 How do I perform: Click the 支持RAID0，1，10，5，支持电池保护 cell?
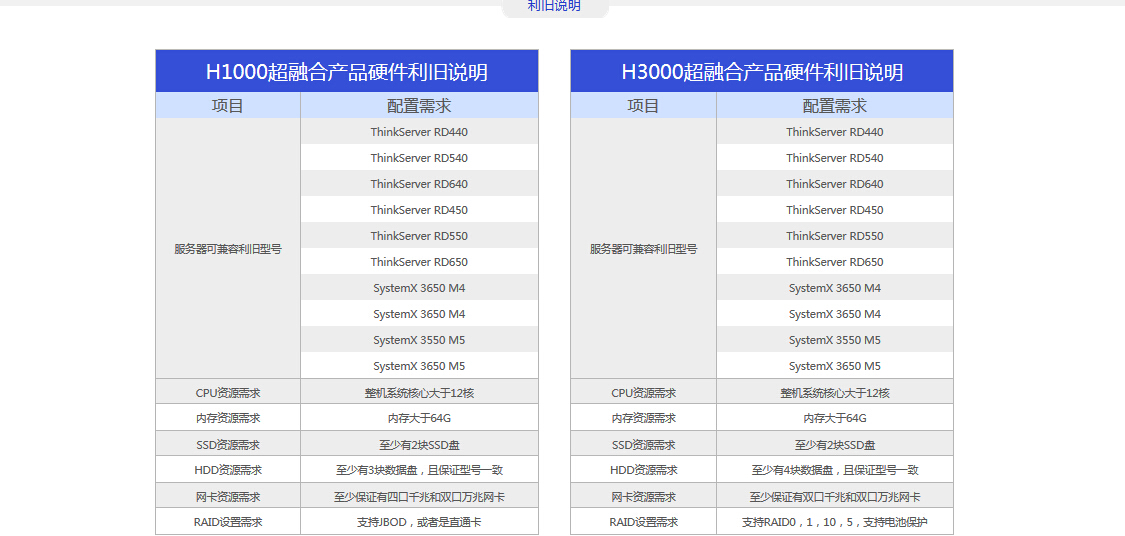click(x=834, y=522)
